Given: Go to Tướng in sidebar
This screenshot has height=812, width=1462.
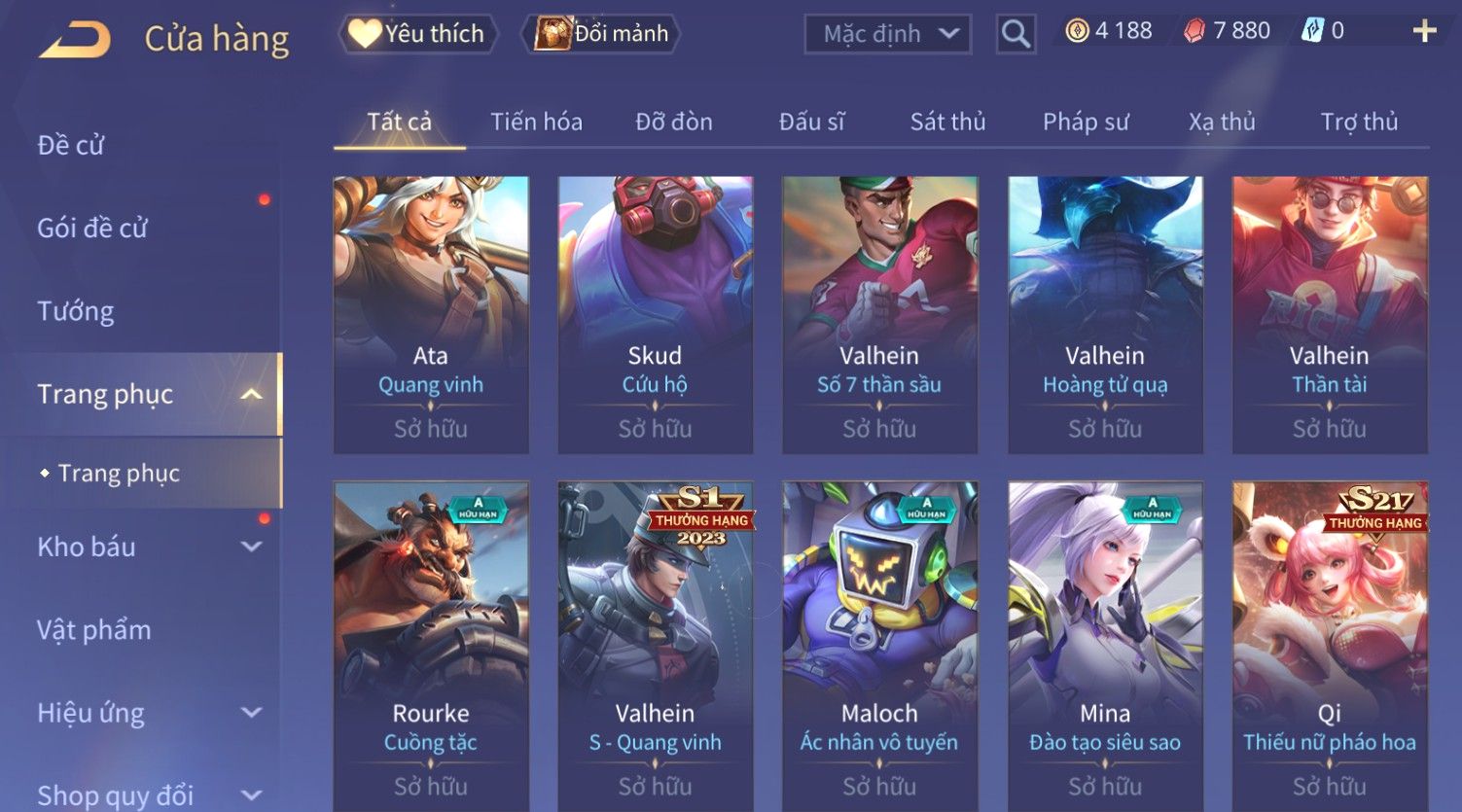Looking at the screenshot, I should point(76,311).
